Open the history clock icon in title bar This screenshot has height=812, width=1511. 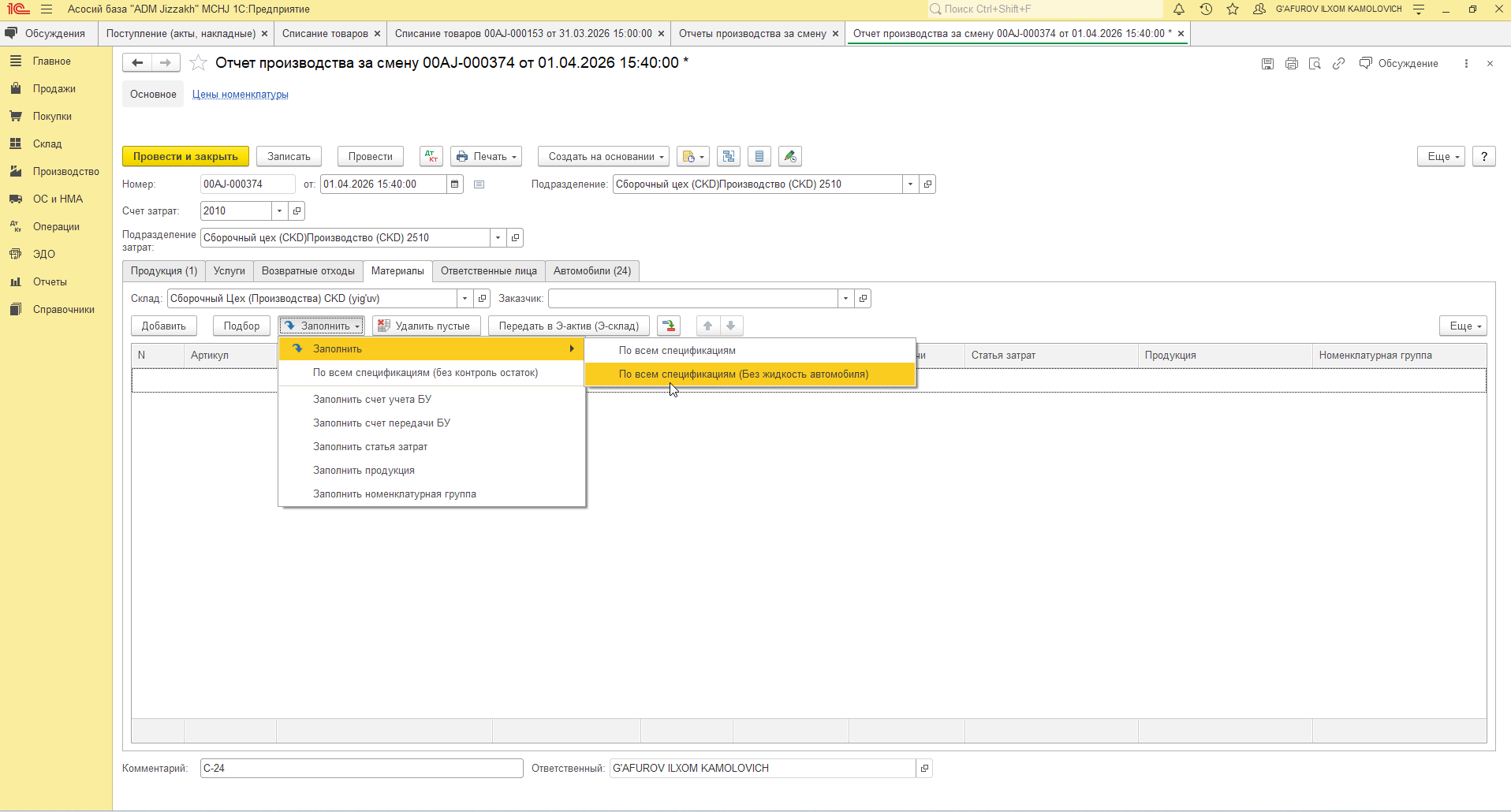pyautogui.click(x=1206, y=9)
